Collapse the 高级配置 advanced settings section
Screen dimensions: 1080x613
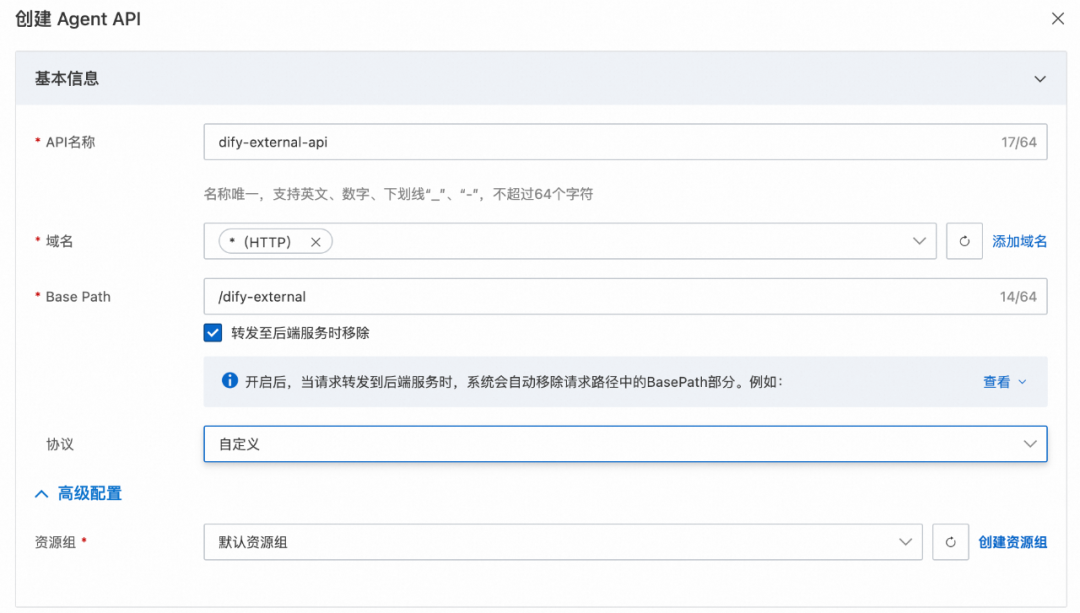click(40, 493)
